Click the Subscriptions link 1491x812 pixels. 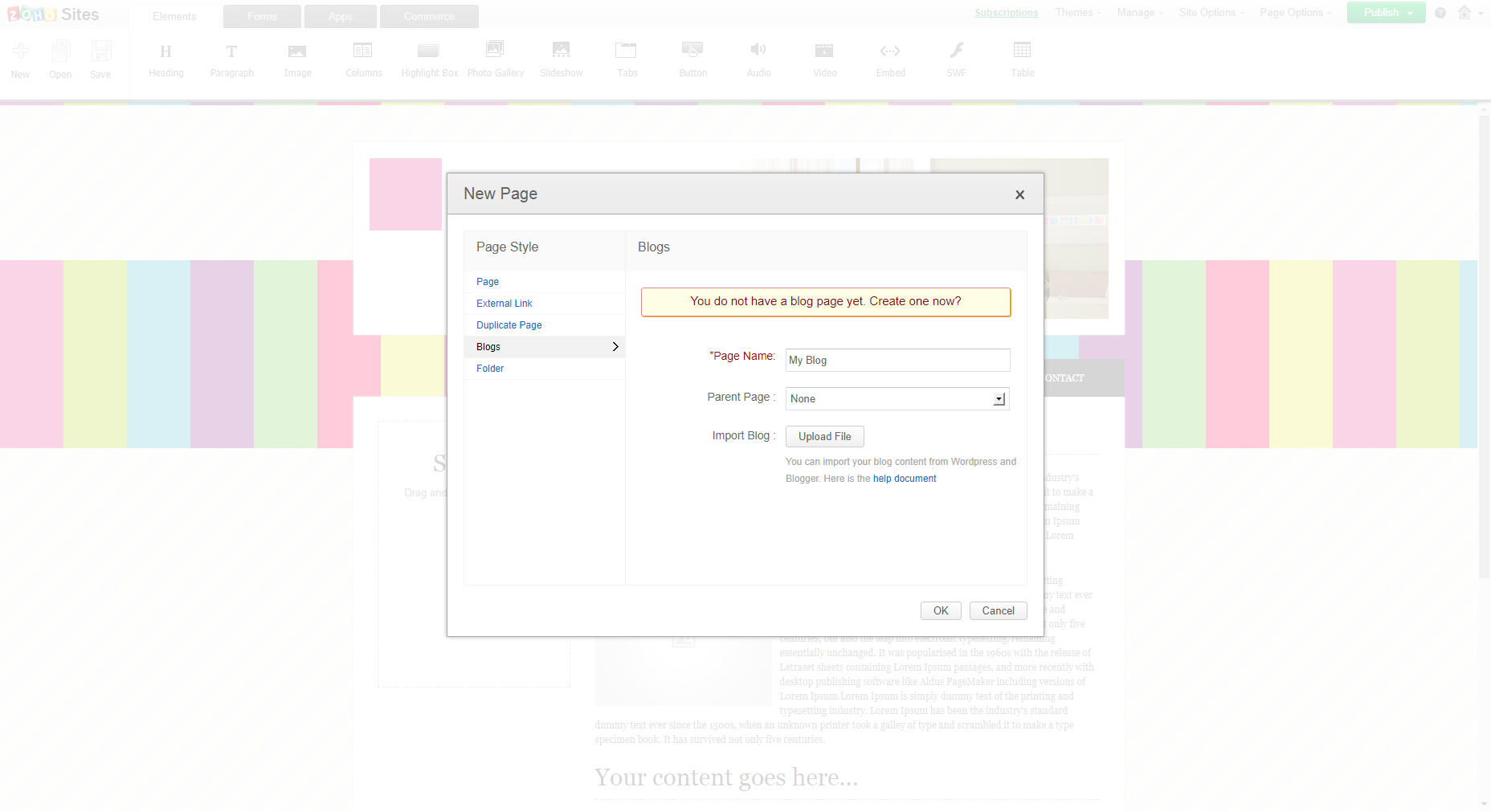[1007, 13]
